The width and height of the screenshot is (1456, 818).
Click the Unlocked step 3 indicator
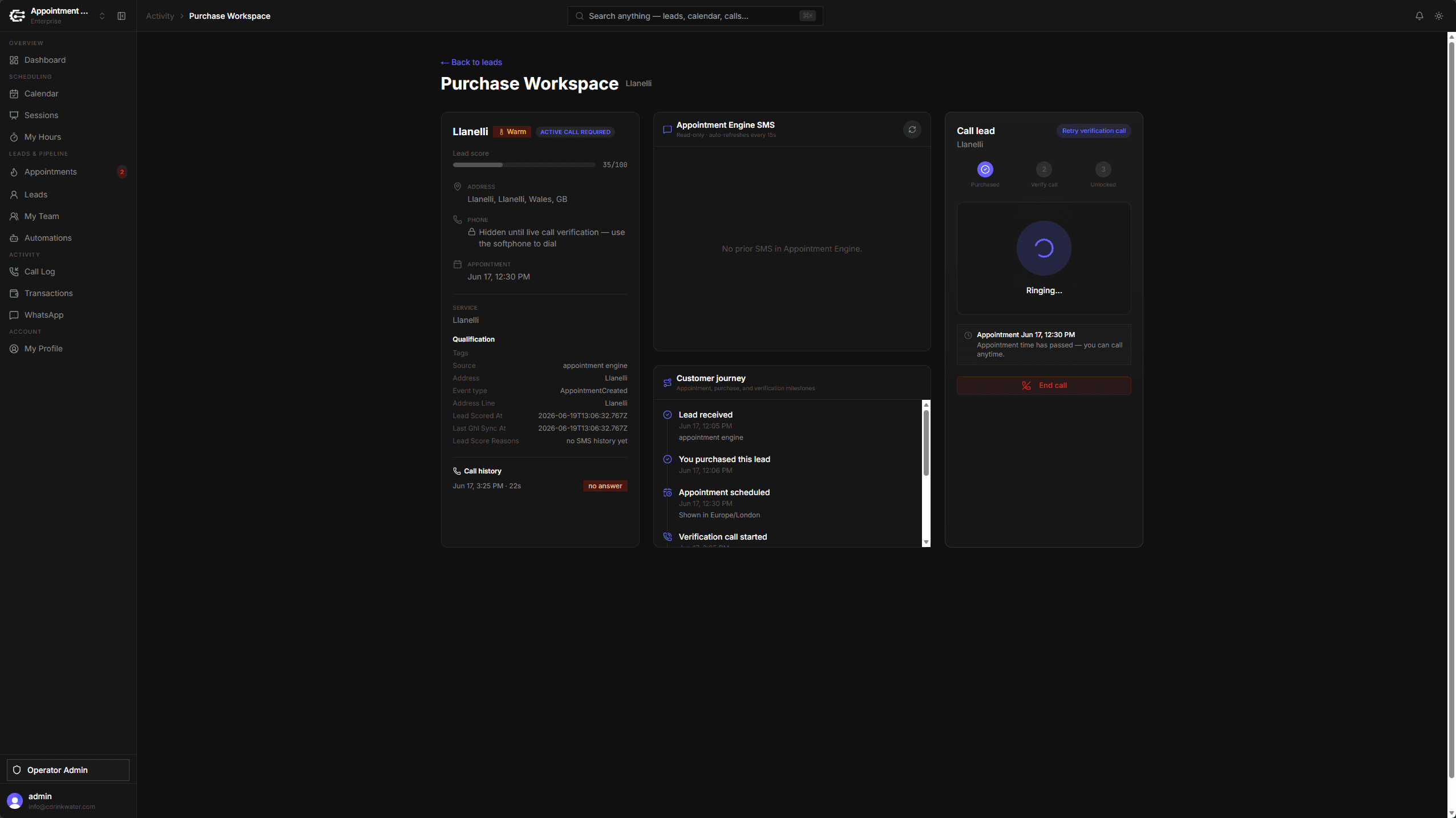[x=1103, y=169]
